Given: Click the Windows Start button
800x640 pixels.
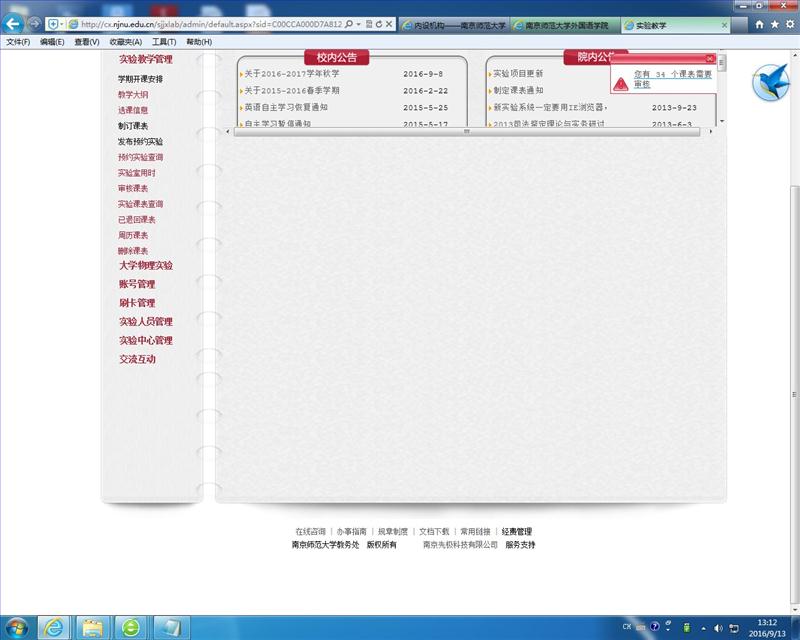Looking at the screenshot, I should pyautogui.click(x=17, y=627).
